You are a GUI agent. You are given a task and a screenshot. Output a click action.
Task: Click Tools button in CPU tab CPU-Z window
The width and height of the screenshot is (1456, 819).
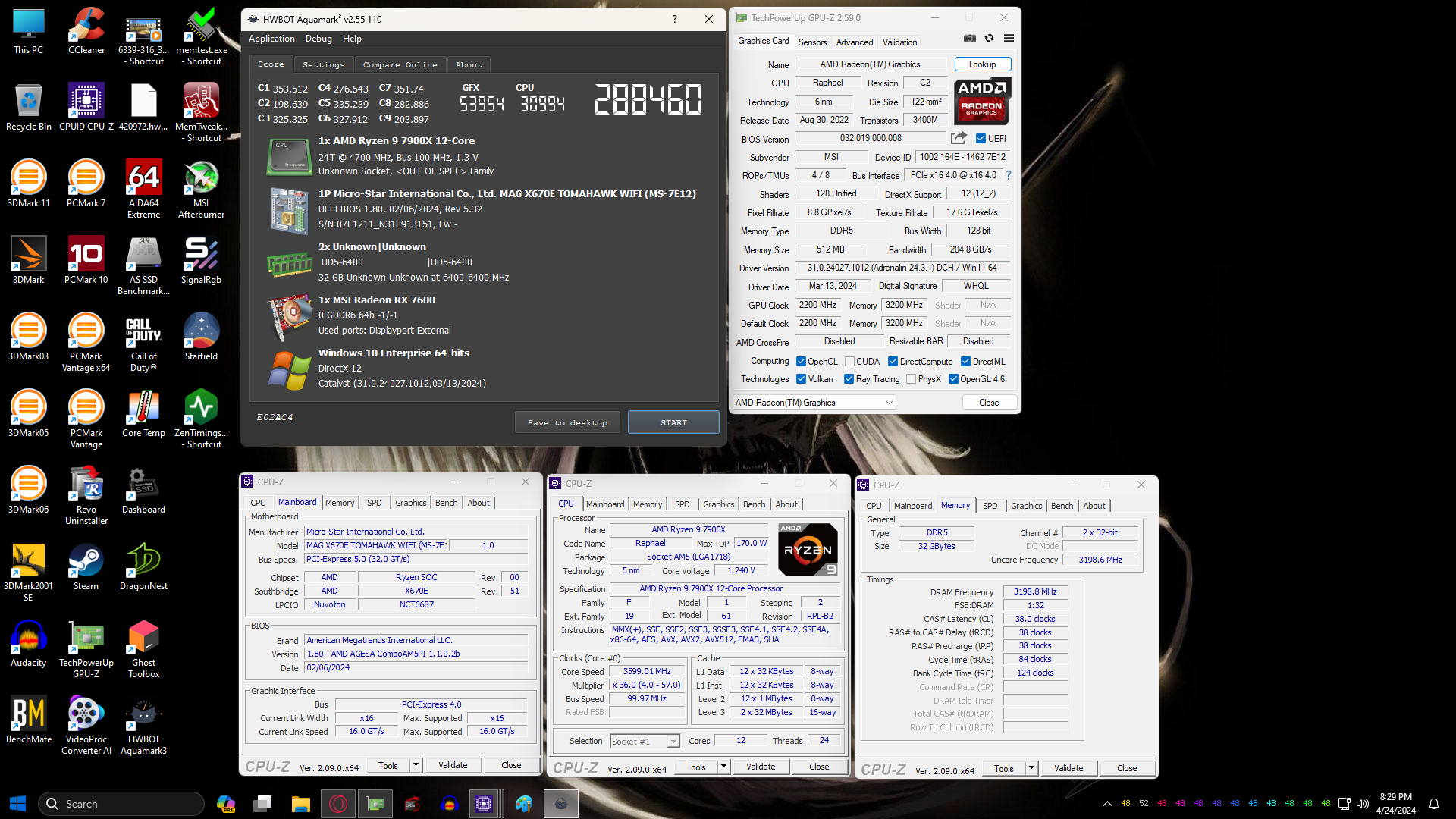[696, 767]
